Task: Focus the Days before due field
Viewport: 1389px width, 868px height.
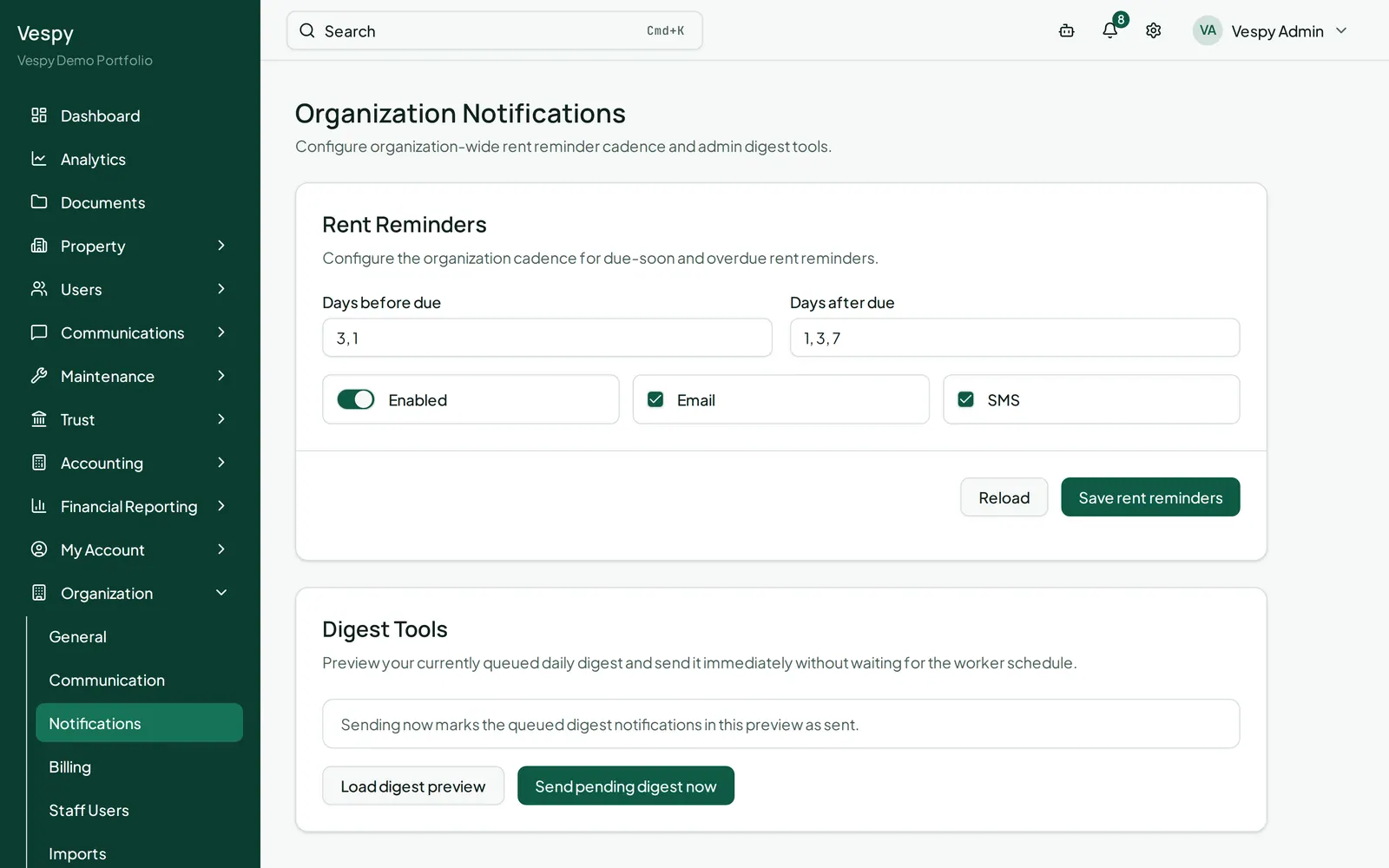Action: [547, 338]
